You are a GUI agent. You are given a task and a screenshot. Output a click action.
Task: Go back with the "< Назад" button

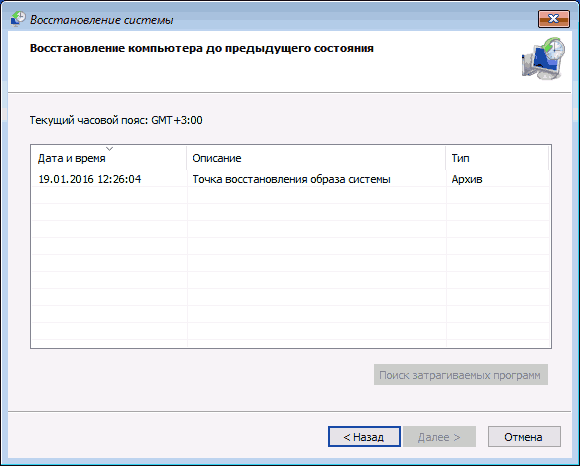pyautogui.click(x=364, y=437)
